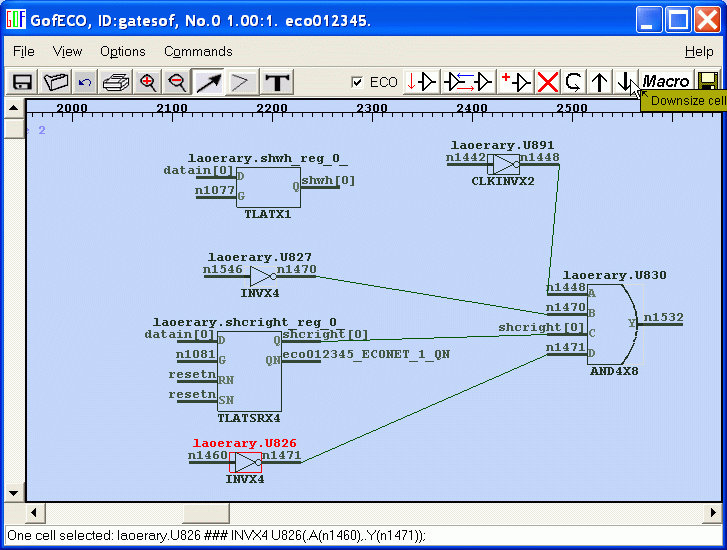Click the Macro button
The image size is (727, 550).
[666, 82]
